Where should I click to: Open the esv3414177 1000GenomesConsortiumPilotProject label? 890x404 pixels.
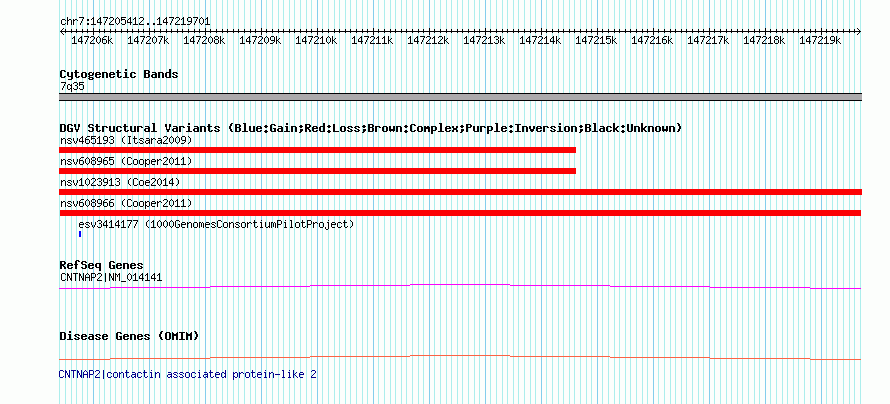point(216,224)
